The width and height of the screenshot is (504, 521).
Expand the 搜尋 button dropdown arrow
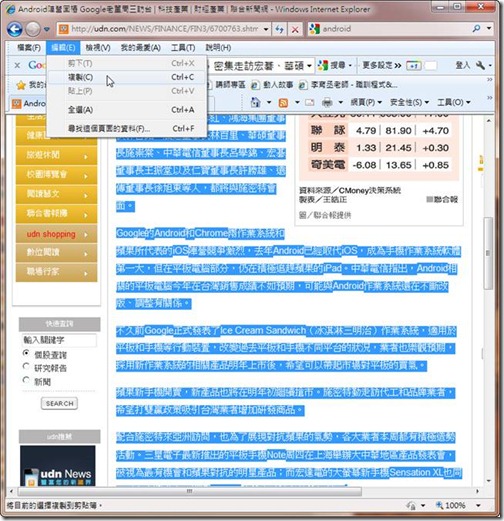pyautogui.click(x=350, y=65)
